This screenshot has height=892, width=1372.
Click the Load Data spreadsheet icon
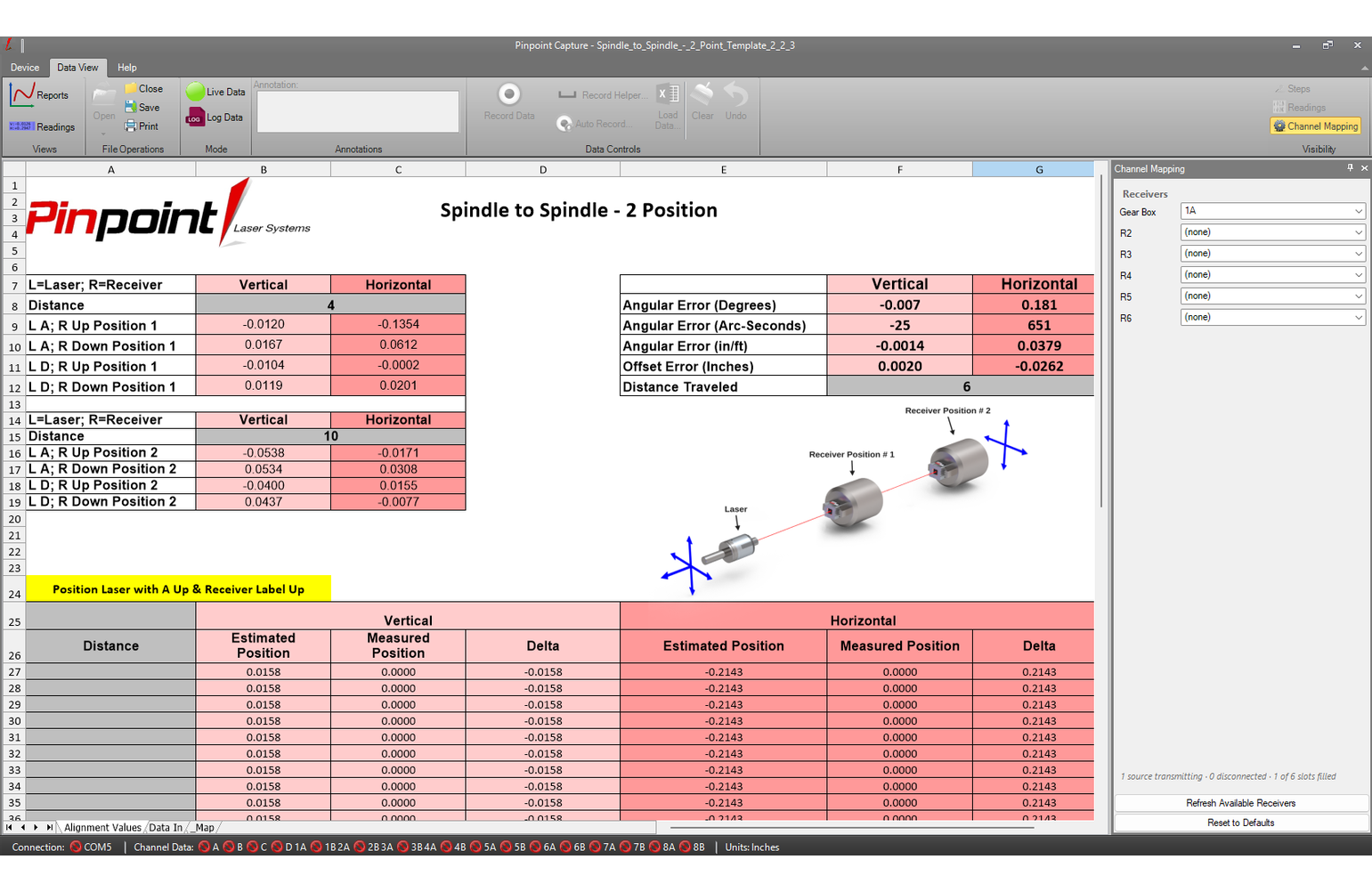tap(668, 94)
